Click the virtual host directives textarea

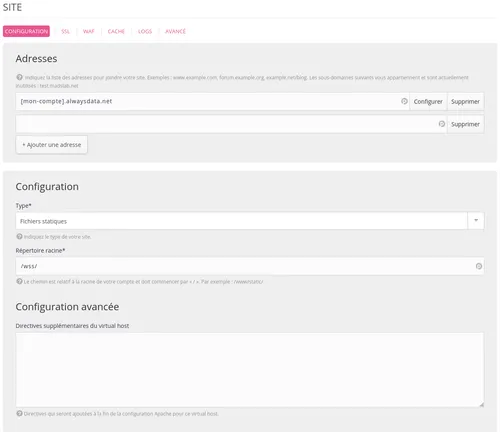point(250,370)
